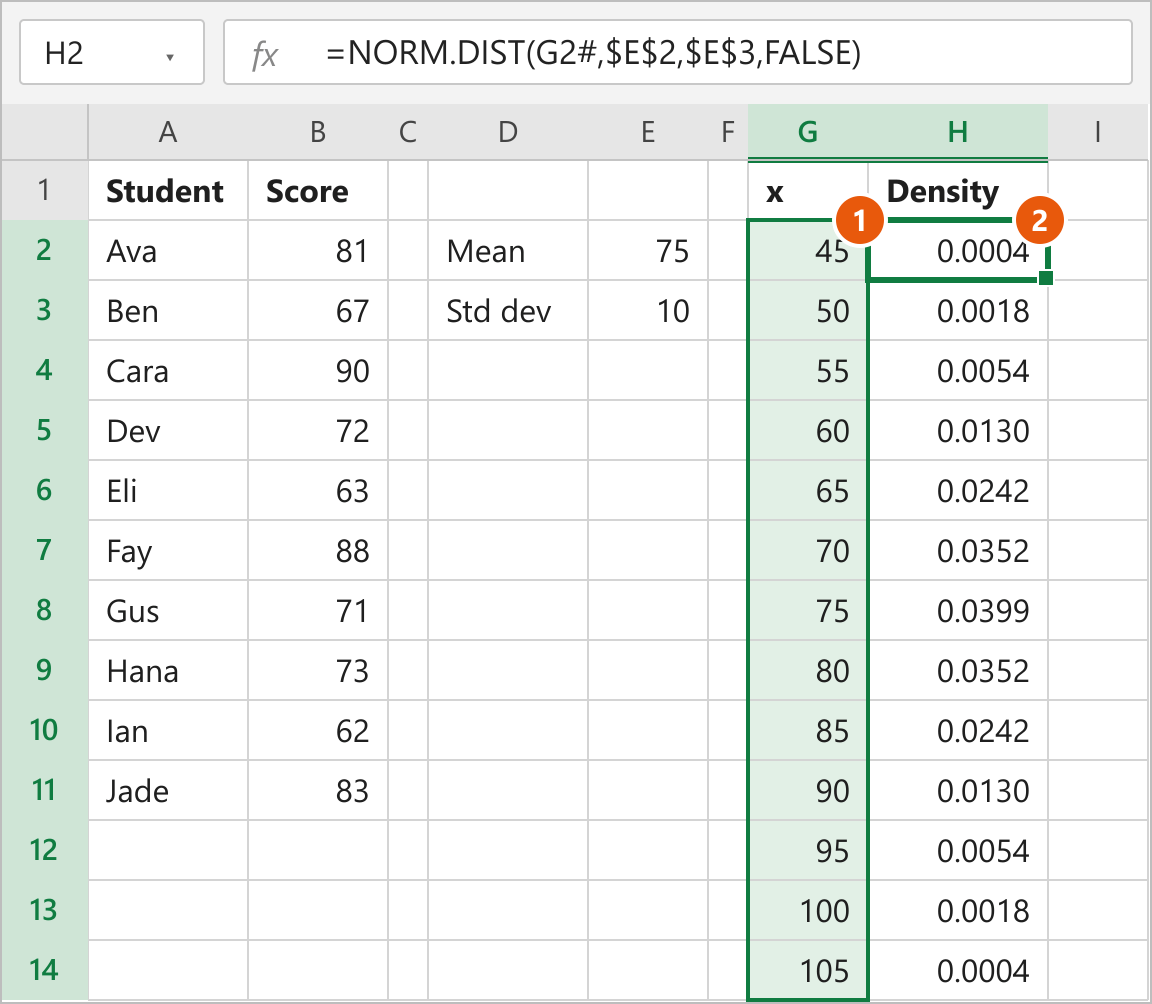
Task: Select row 14 header
Action: pos(45,970)
